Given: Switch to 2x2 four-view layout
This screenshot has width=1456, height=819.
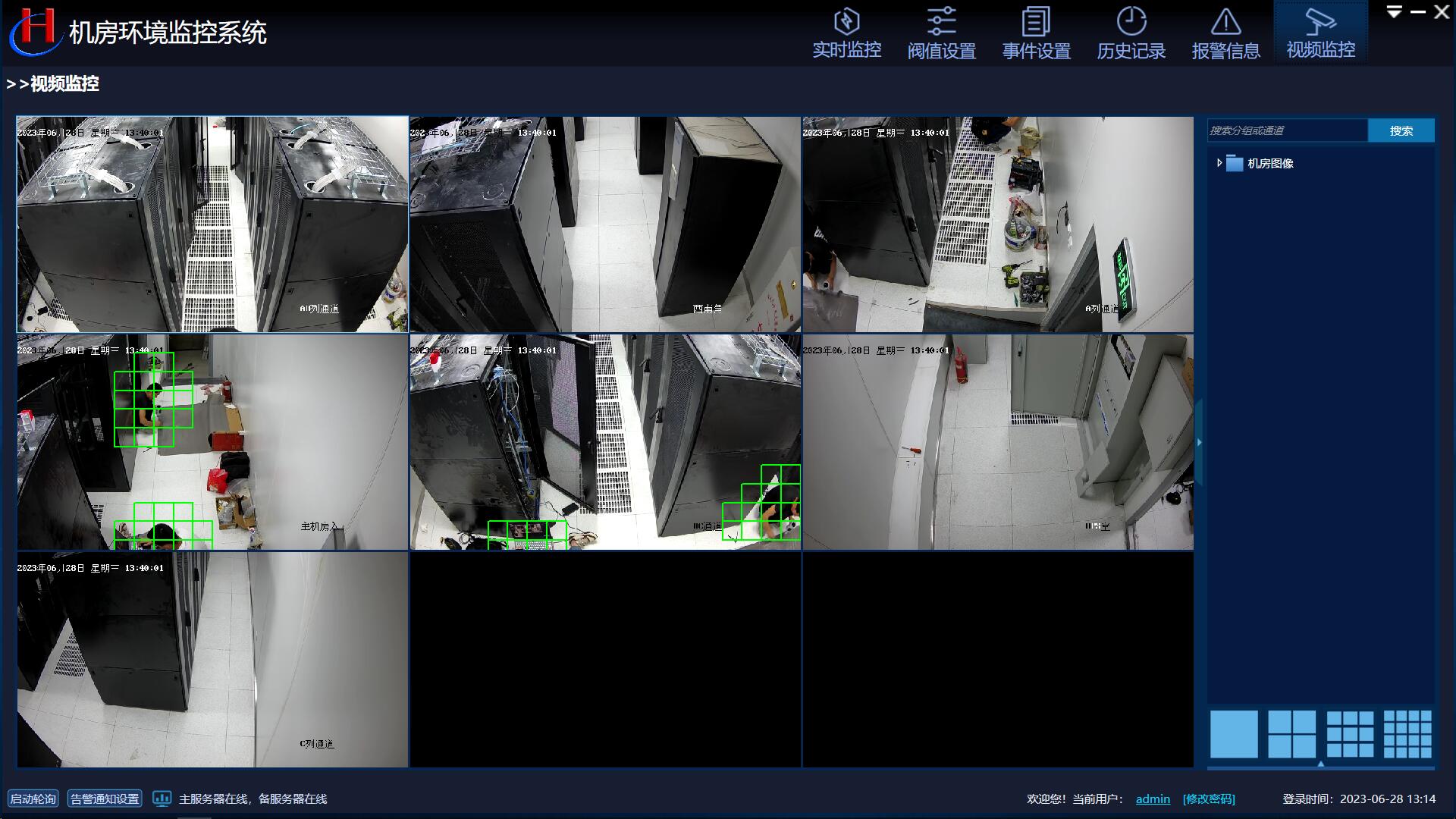Looking at the screenshot, I should click(x=1291, y=734).
